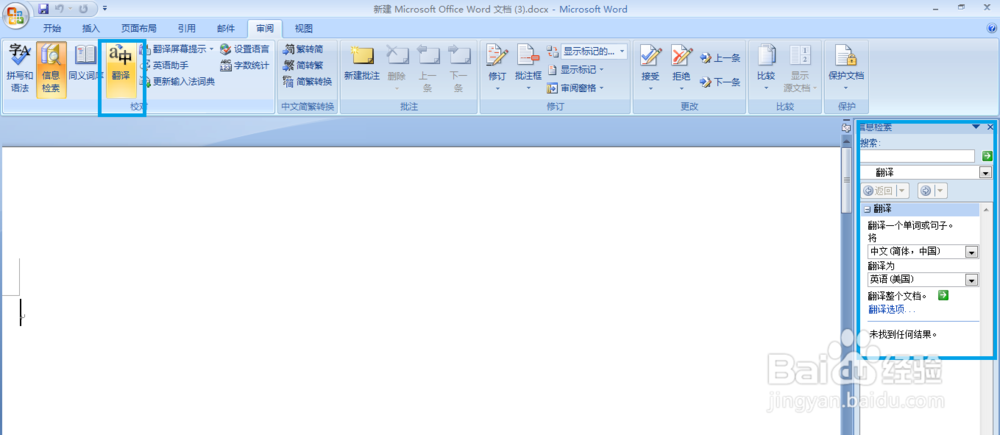Switch to 插入 tab

point(91,28)
